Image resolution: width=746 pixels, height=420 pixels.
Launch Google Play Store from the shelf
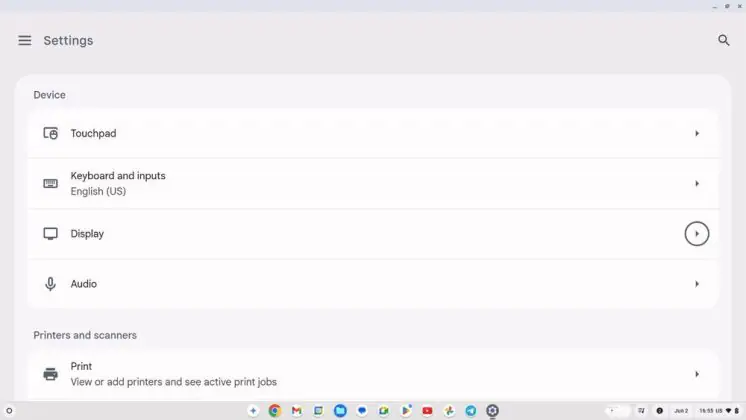tap(406, 410)
